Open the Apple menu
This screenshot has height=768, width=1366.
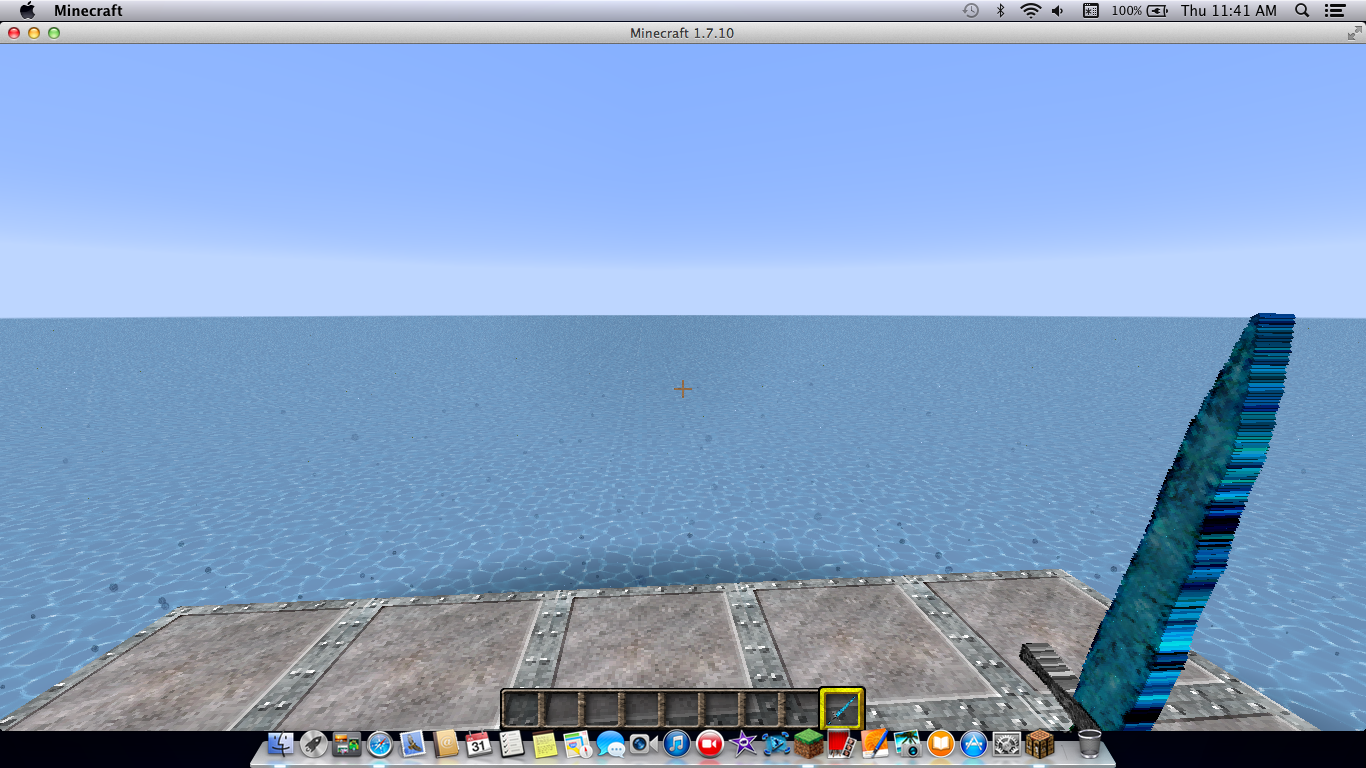pos(27,11)
